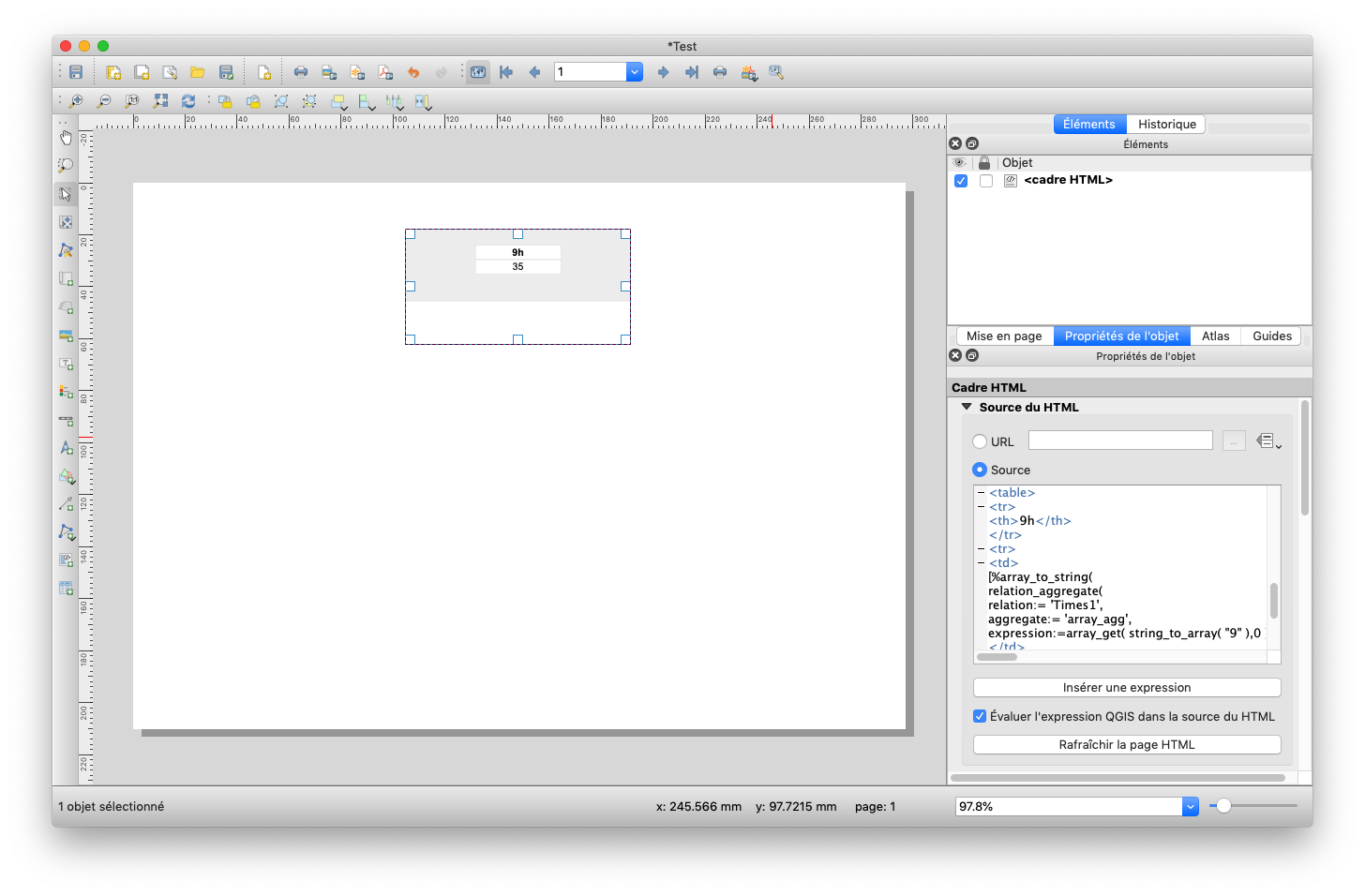Switch to the Éléments tab
Screen dimensions: 1365x896
[1089, 124]
